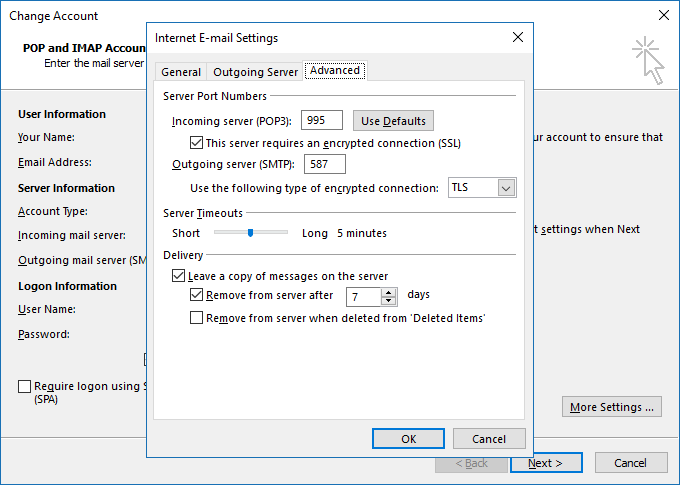Switch to the Outgoing Server tab
Viewport: 680px width, 485px height.
coord(255,72)
